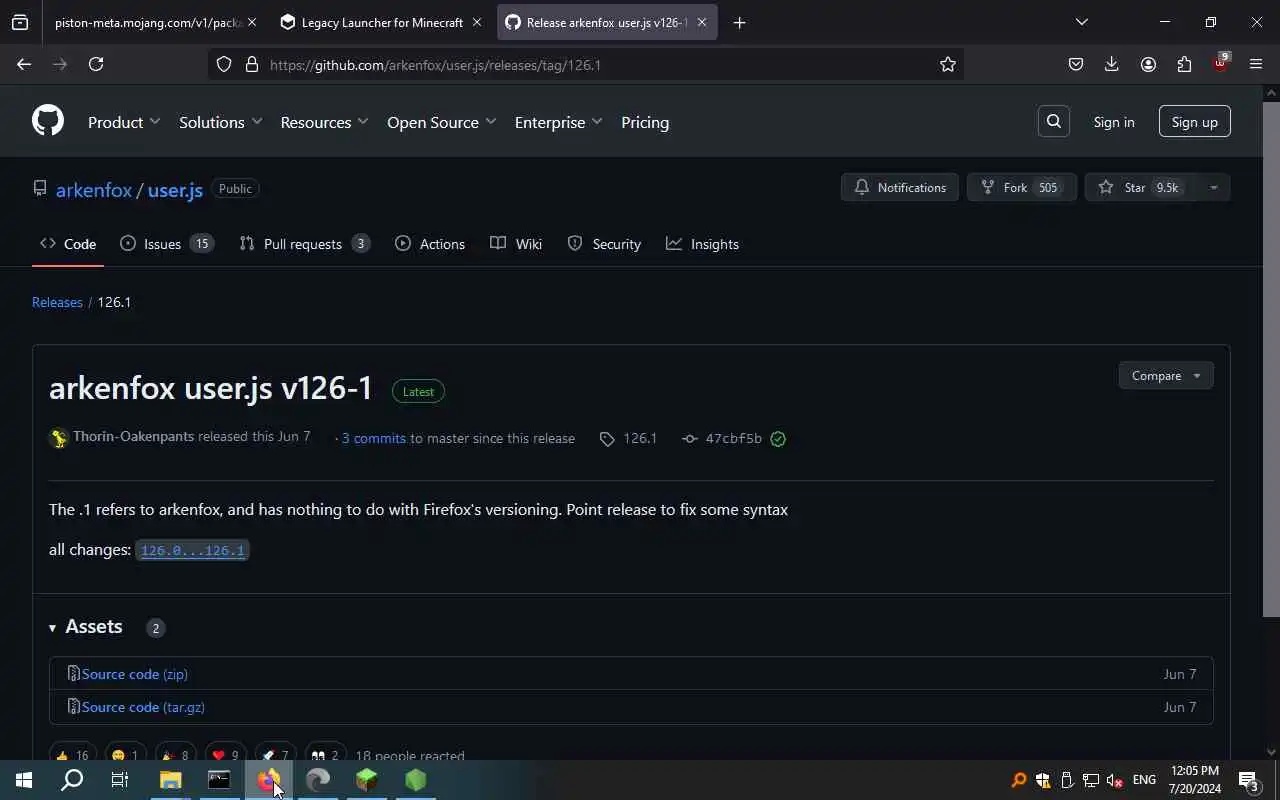Open Task View on taskbar
1280x800 pixels.
[120, 780]
